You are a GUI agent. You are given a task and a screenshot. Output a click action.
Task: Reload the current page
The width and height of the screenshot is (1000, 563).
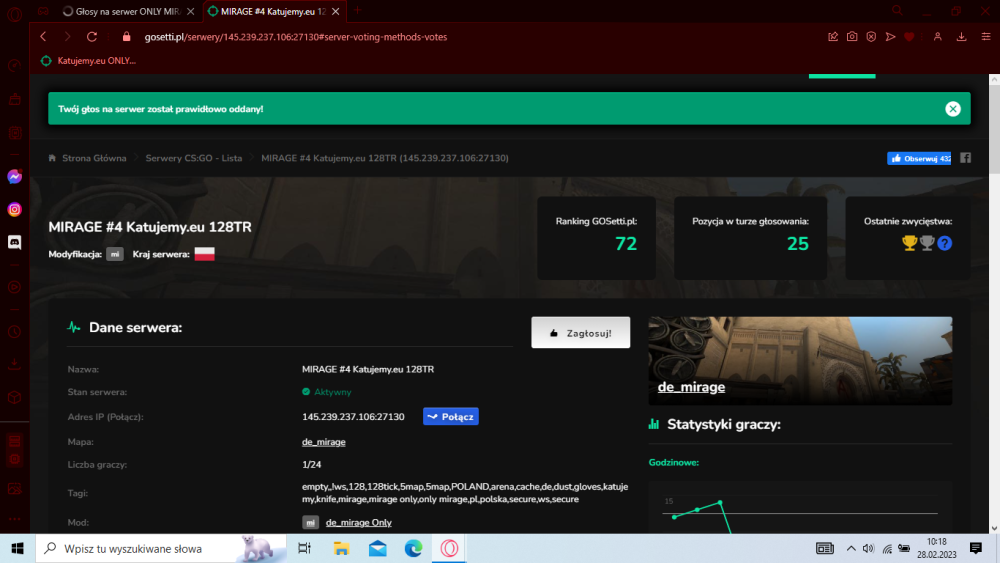[92, 37]
